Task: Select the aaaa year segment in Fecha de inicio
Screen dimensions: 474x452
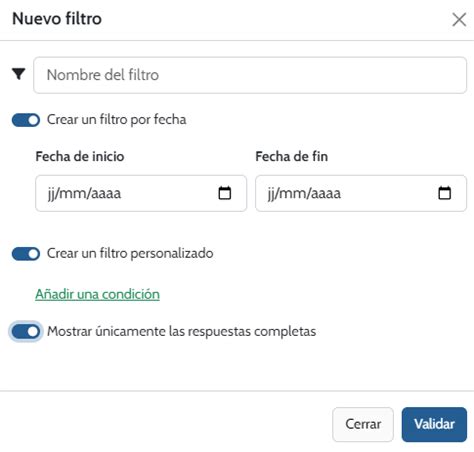Action: pos(106,194)
